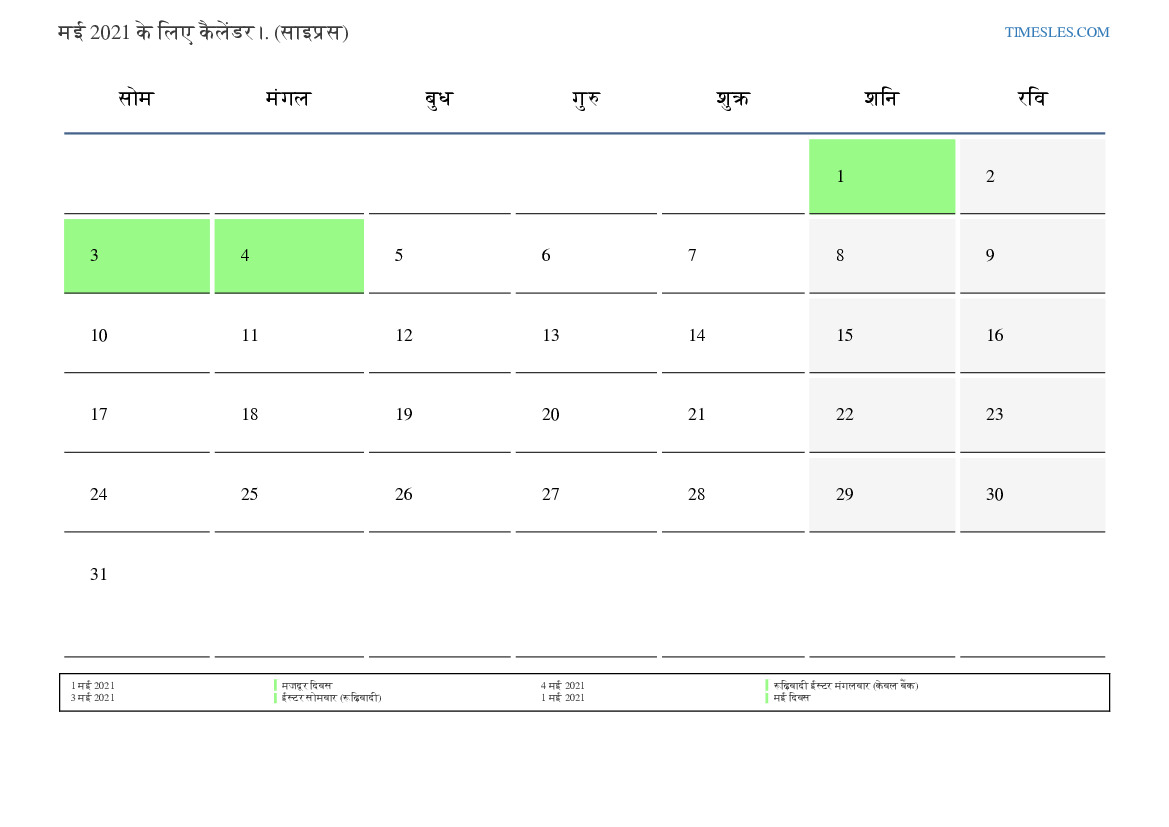
Task: Click the शनि (Saturday) column header
Action: (x=881, y=99)
